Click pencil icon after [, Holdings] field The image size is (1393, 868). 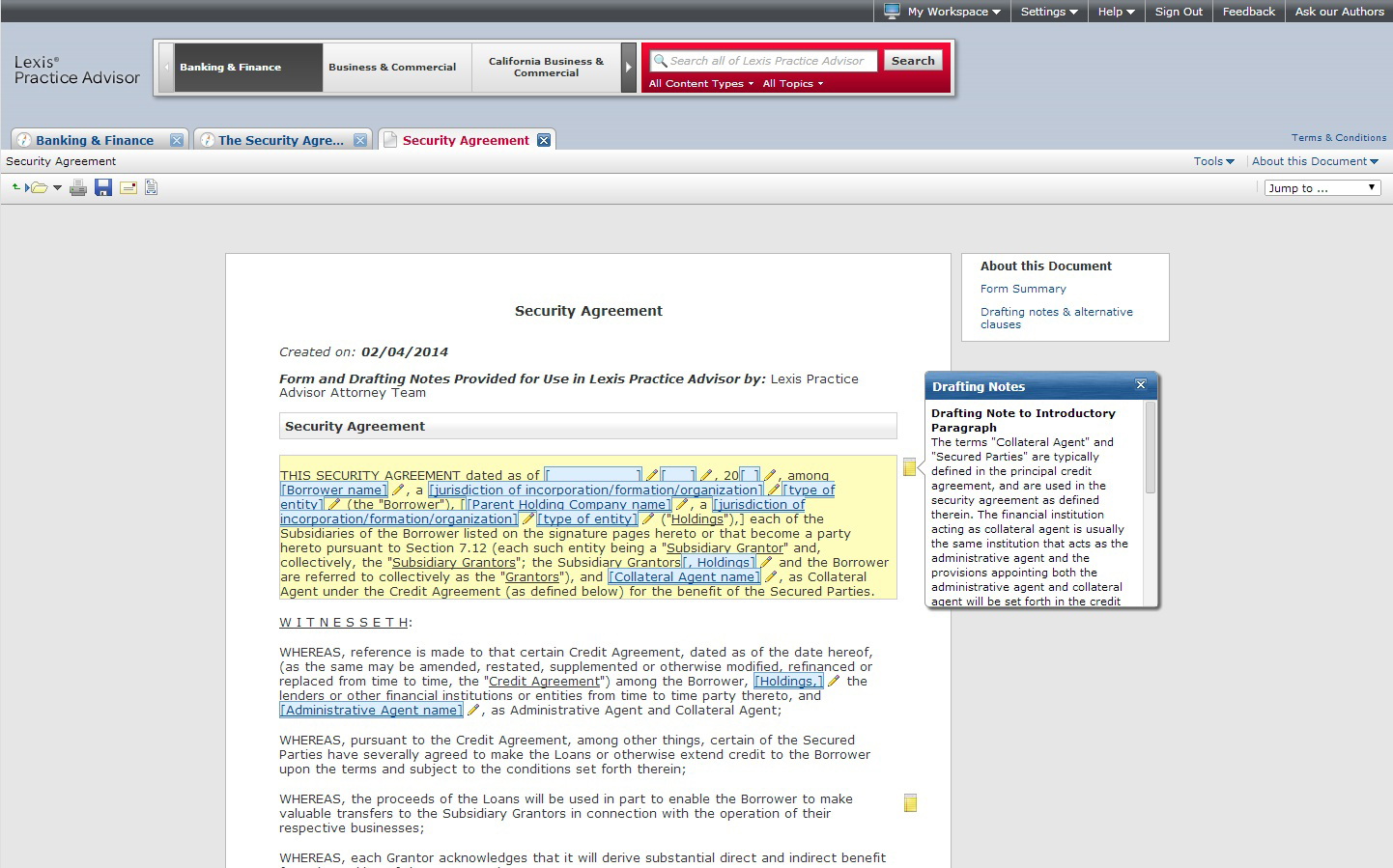[766, 562]
